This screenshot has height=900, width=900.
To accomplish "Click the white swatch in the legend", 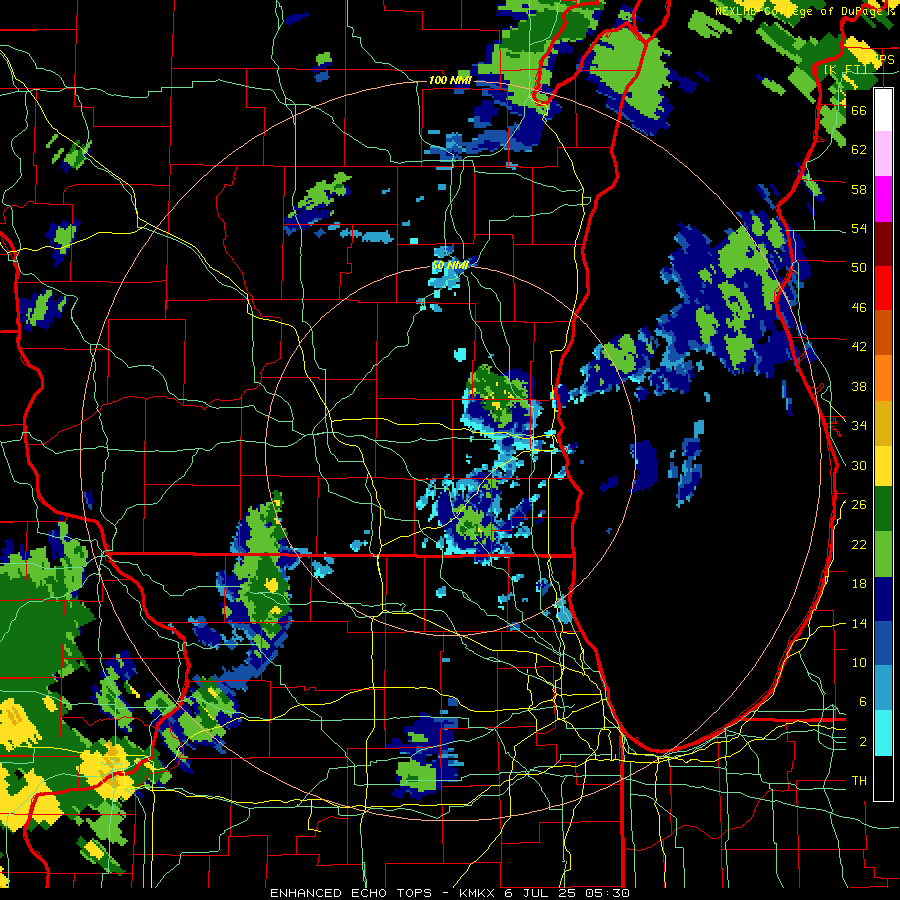I will [x=883, y=110].
